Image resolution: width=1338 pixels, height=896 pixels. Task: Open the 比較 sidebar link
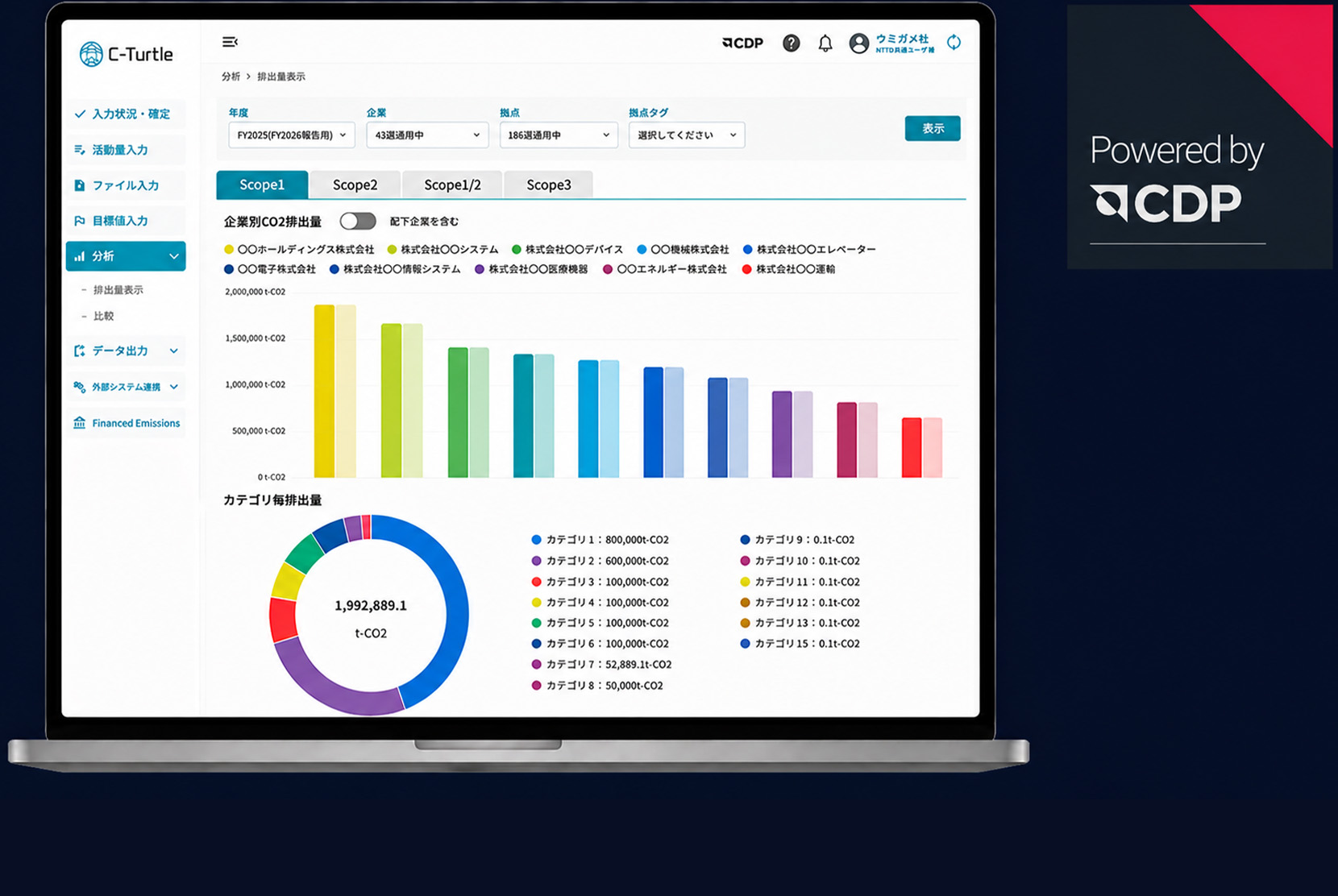pos(103,316)
